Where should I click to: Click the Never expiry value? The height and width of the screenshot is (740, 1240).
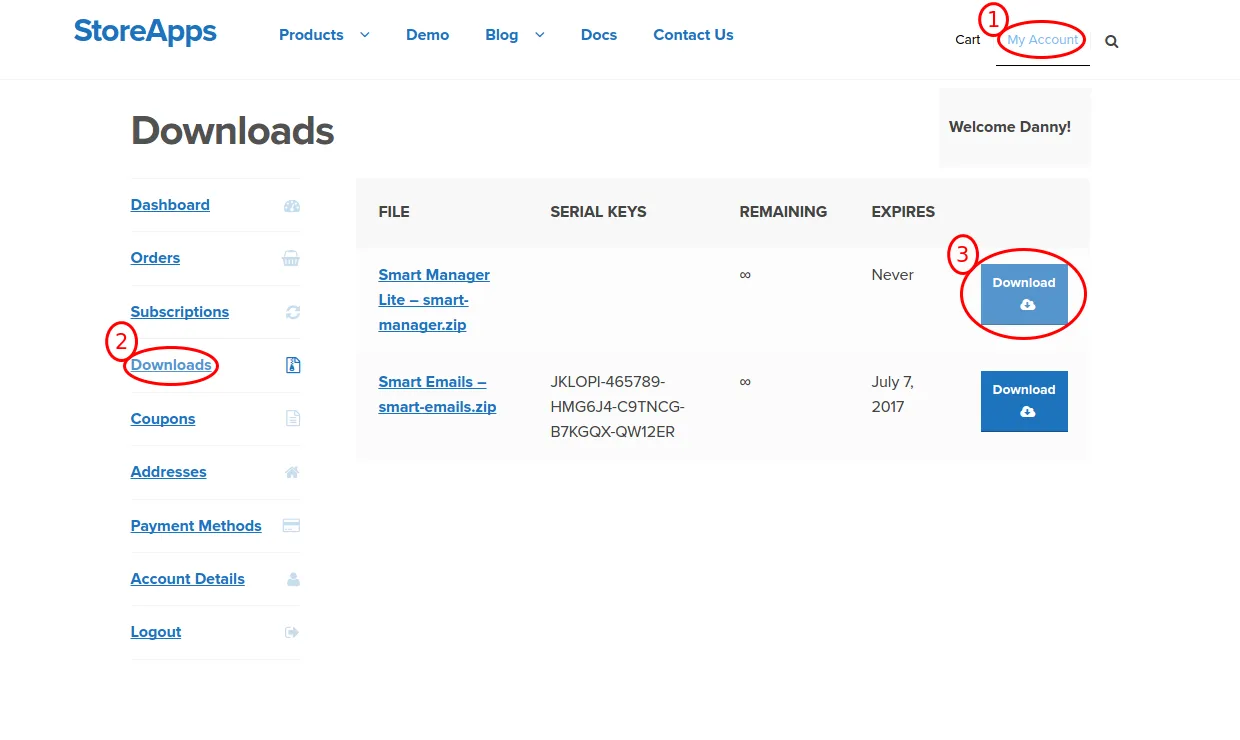coord(893,275)
